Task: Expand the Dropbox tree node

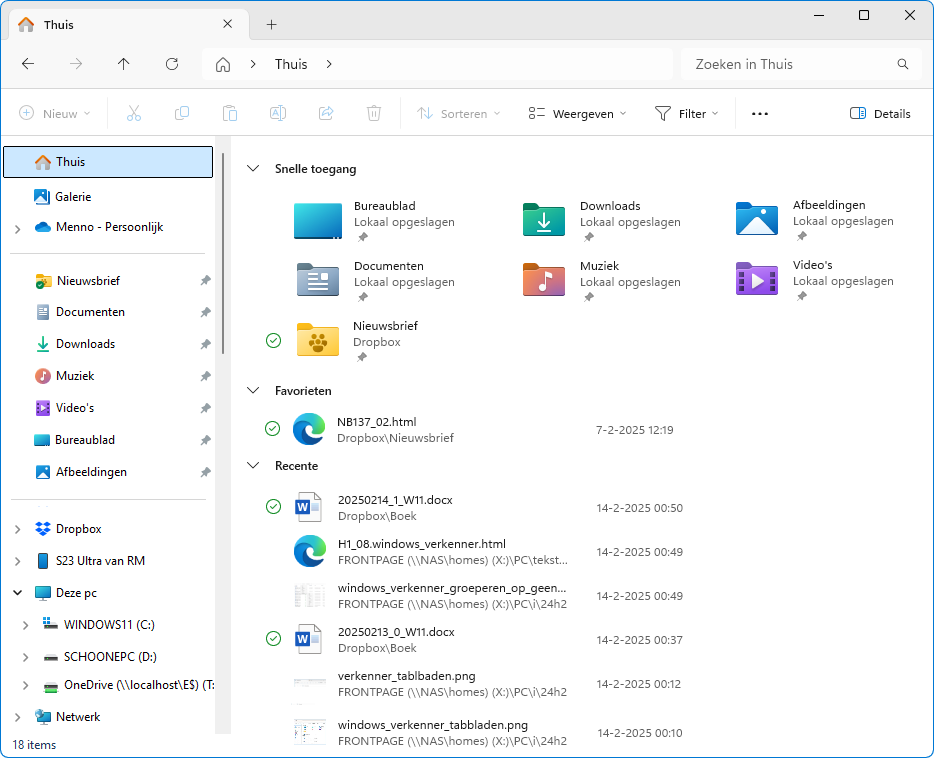Action: 18,529
